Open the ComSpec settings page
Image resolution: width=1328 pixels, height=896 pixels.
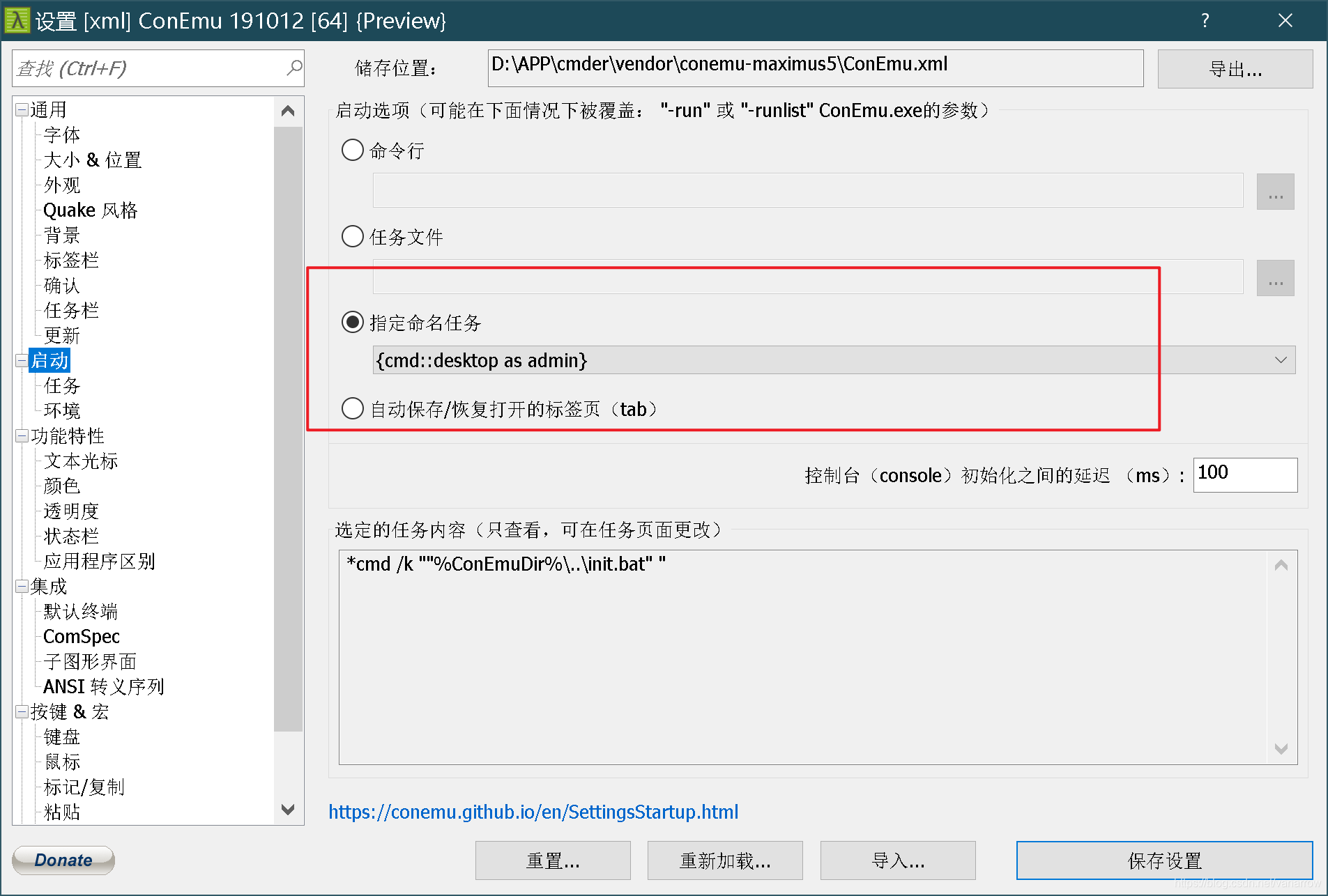pyautogui.click(x=81, y=636)
